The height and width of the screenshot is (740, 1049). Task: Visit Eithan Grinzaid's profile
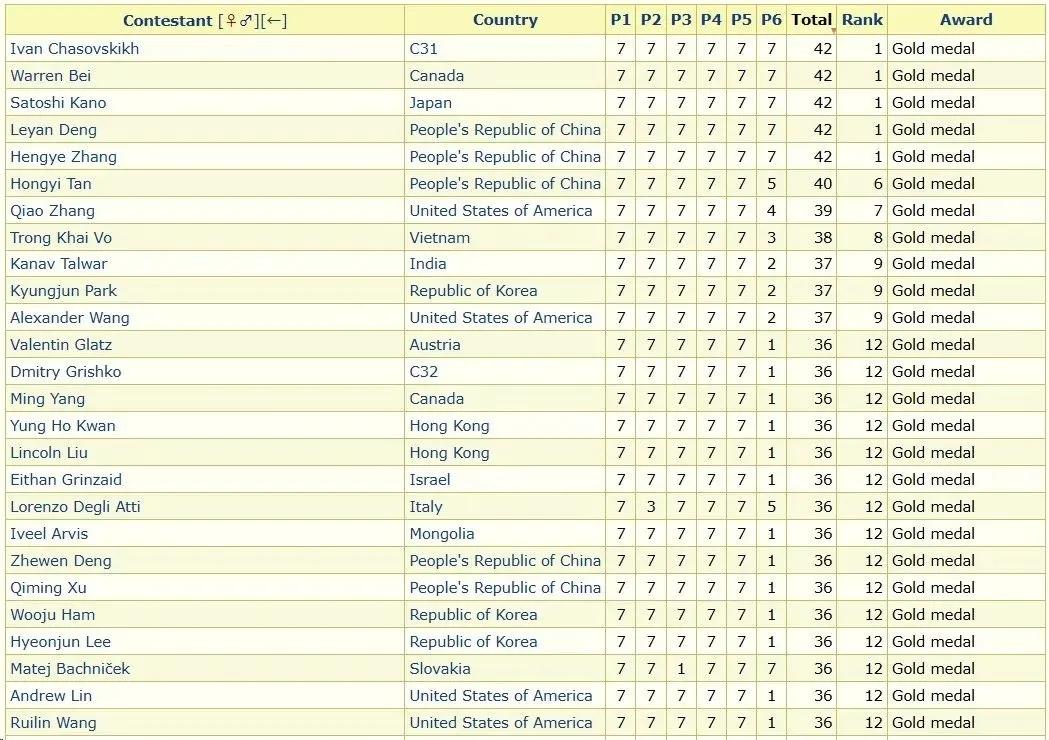tap(66, 480)
